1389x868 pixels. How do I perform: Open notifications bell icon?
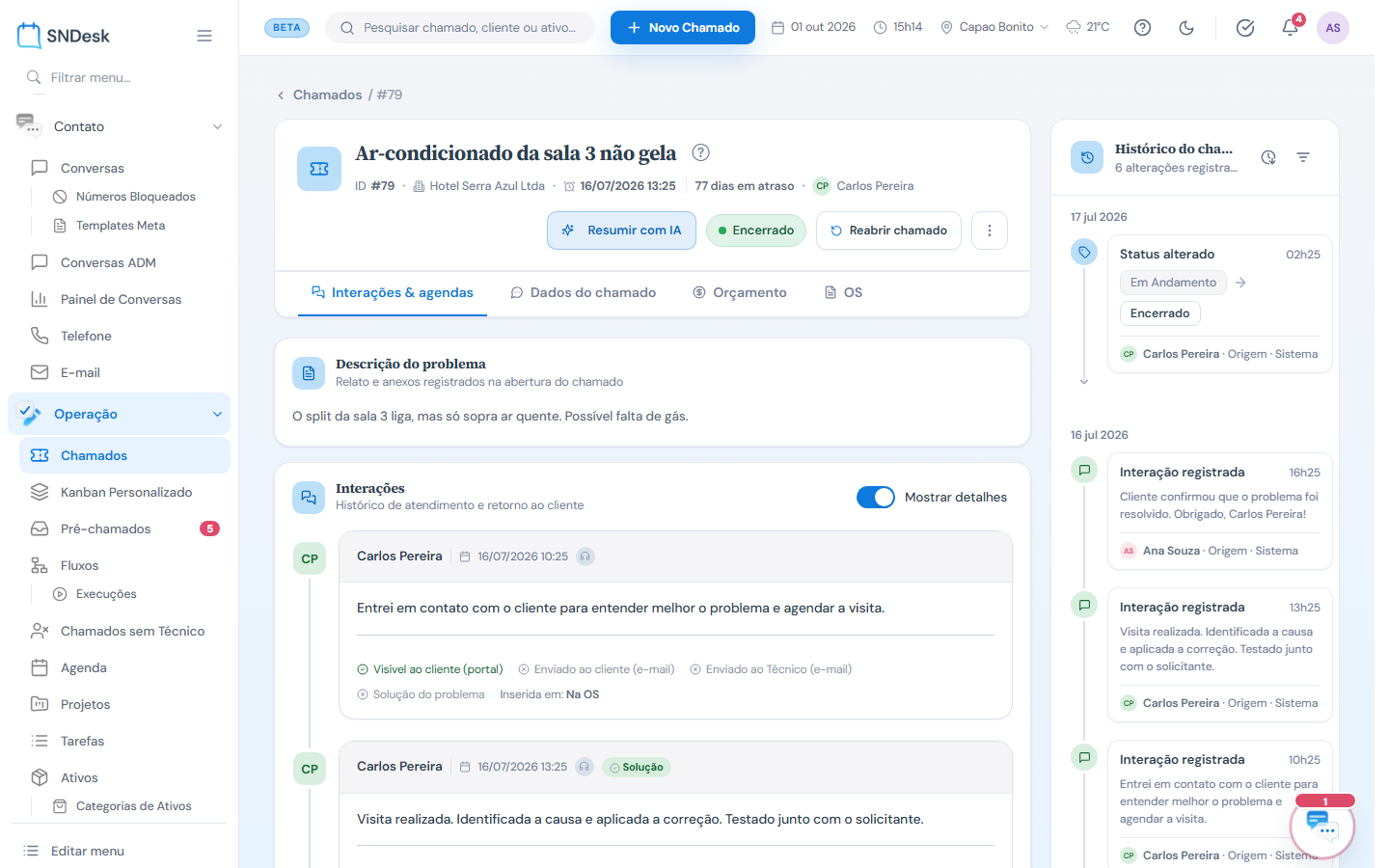tap(1290, 28)
